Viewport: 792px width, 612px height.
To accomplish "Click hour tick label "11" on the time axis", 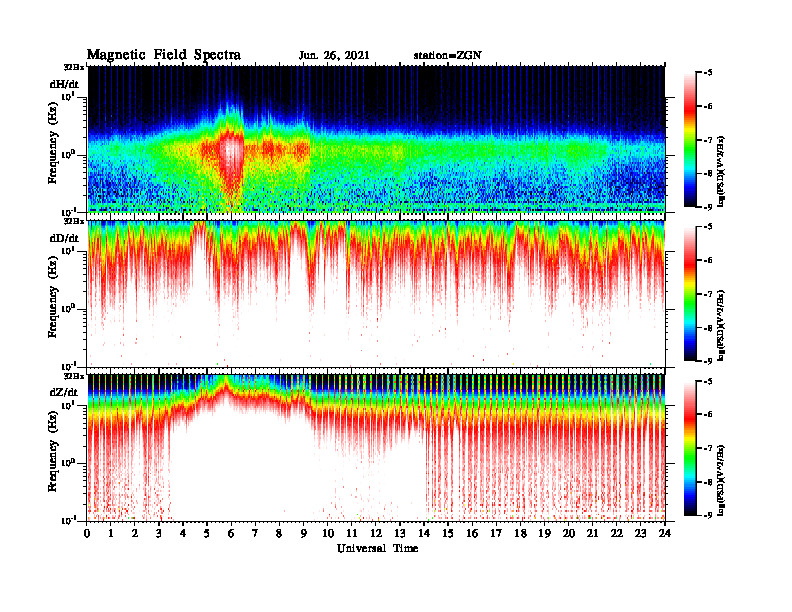I will (x=352, y=534).
